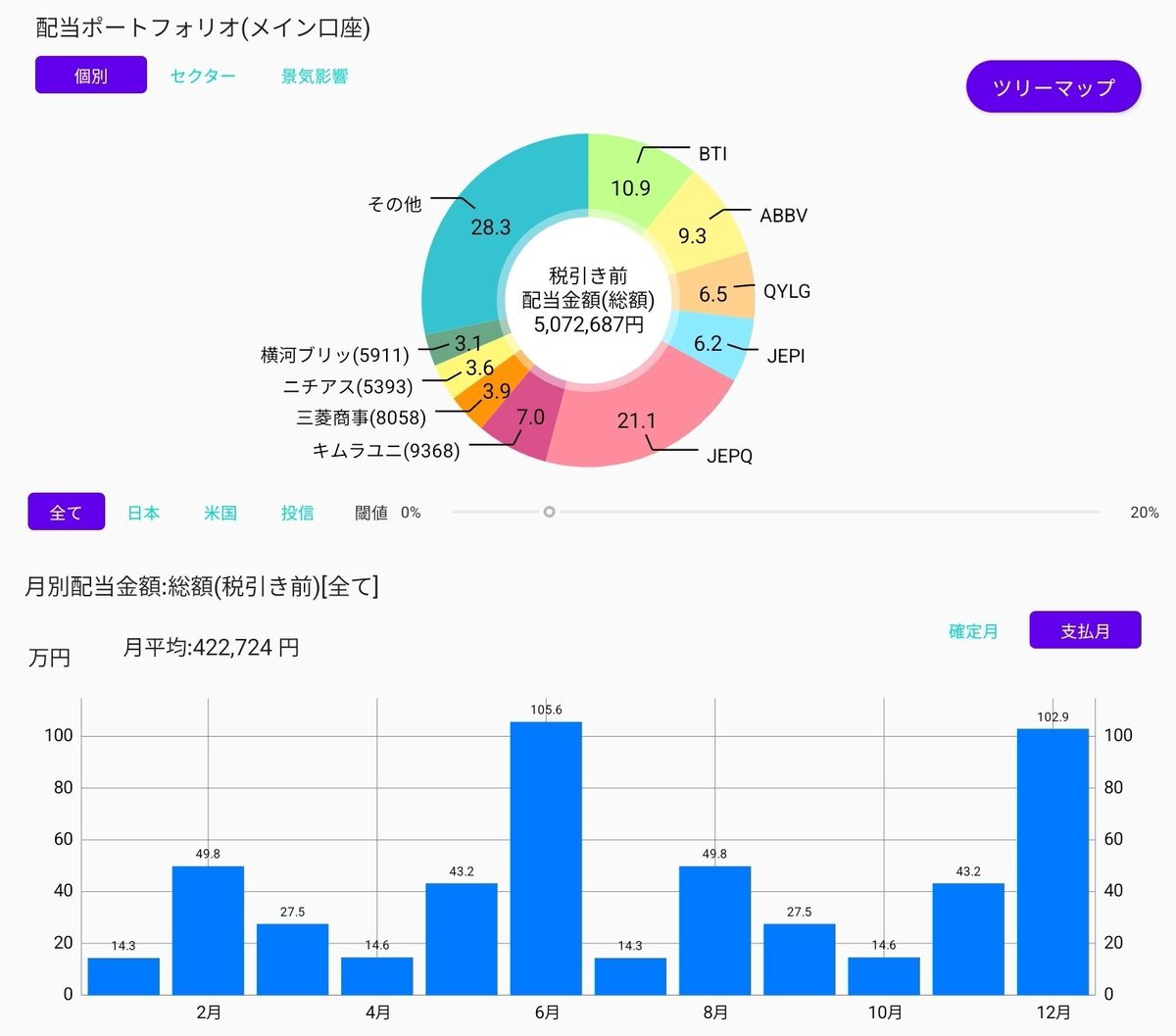Viewport: 1176px width, 1036px height.
Task: Select the 支払月 button
Action: click(1085, 630)
